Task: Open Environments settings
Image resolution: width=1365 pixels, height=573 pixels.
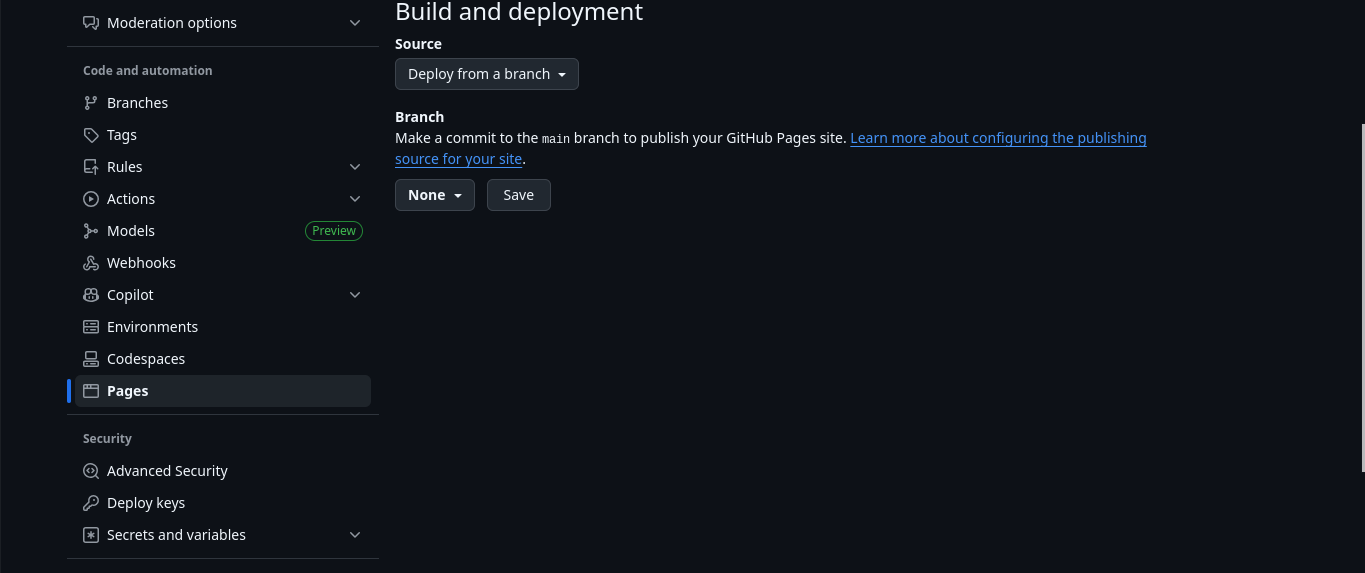Action: [223, 327]
